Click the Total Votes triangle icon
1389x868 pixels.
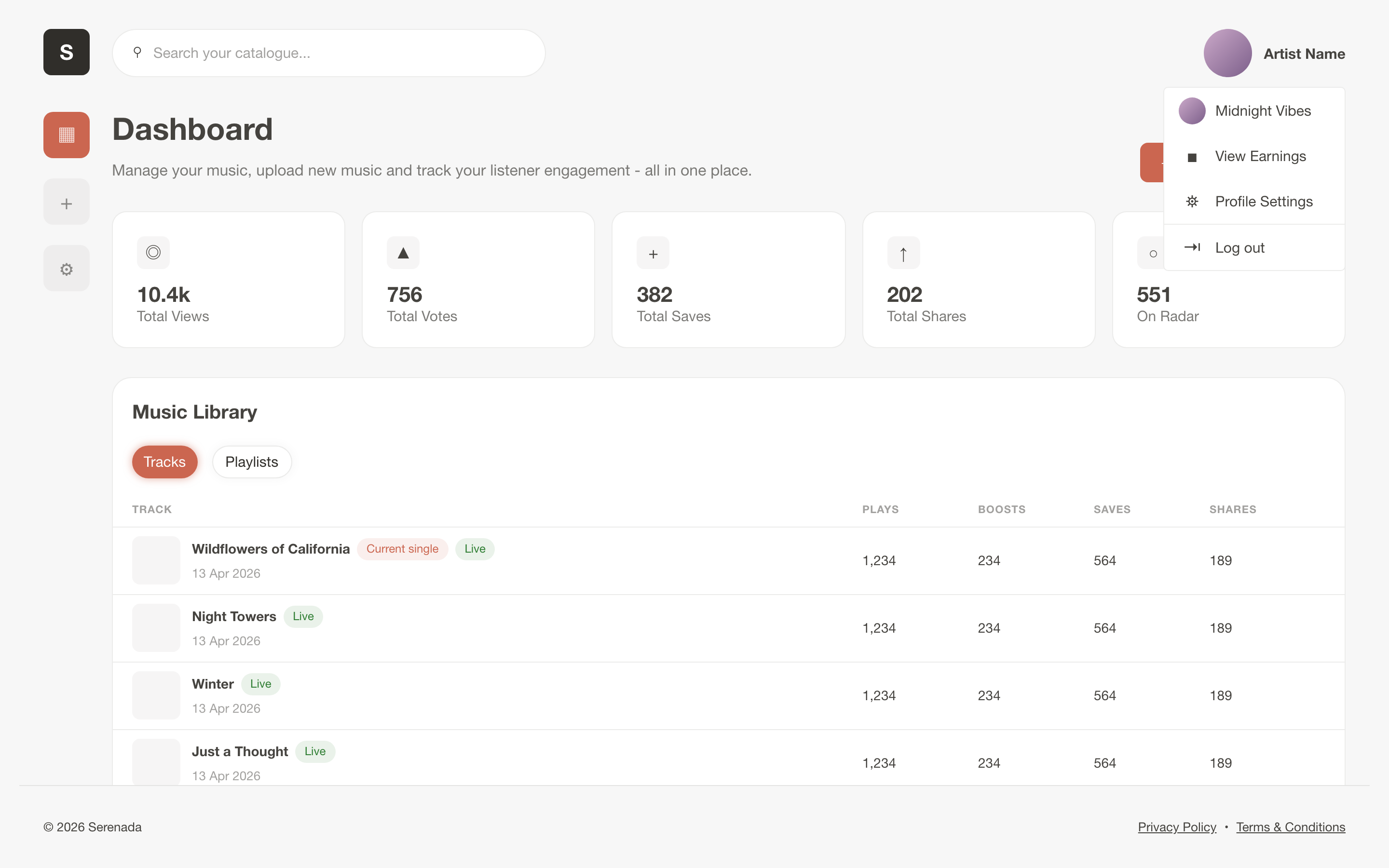click(404, 253)
